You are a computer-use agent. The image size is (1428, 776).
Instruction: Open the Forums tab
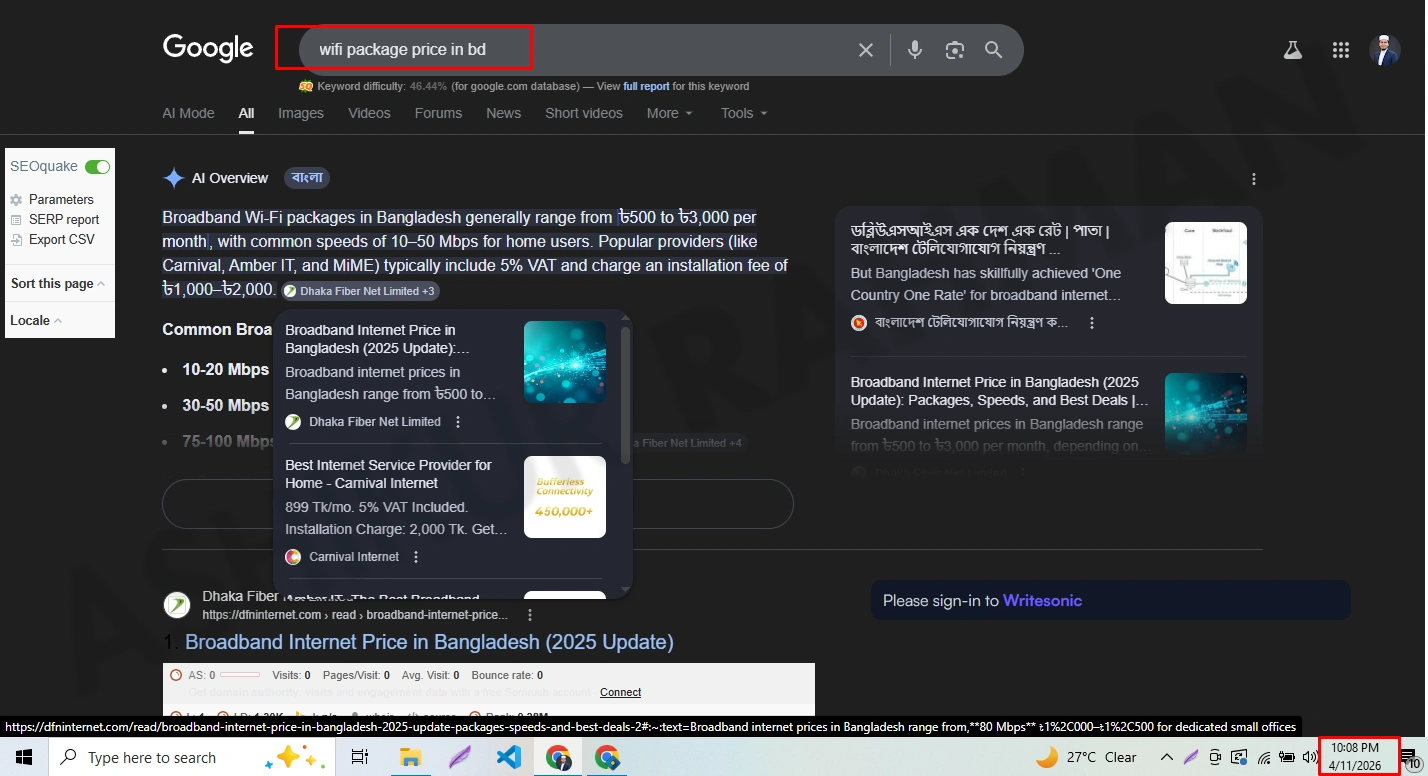point(438,113)
